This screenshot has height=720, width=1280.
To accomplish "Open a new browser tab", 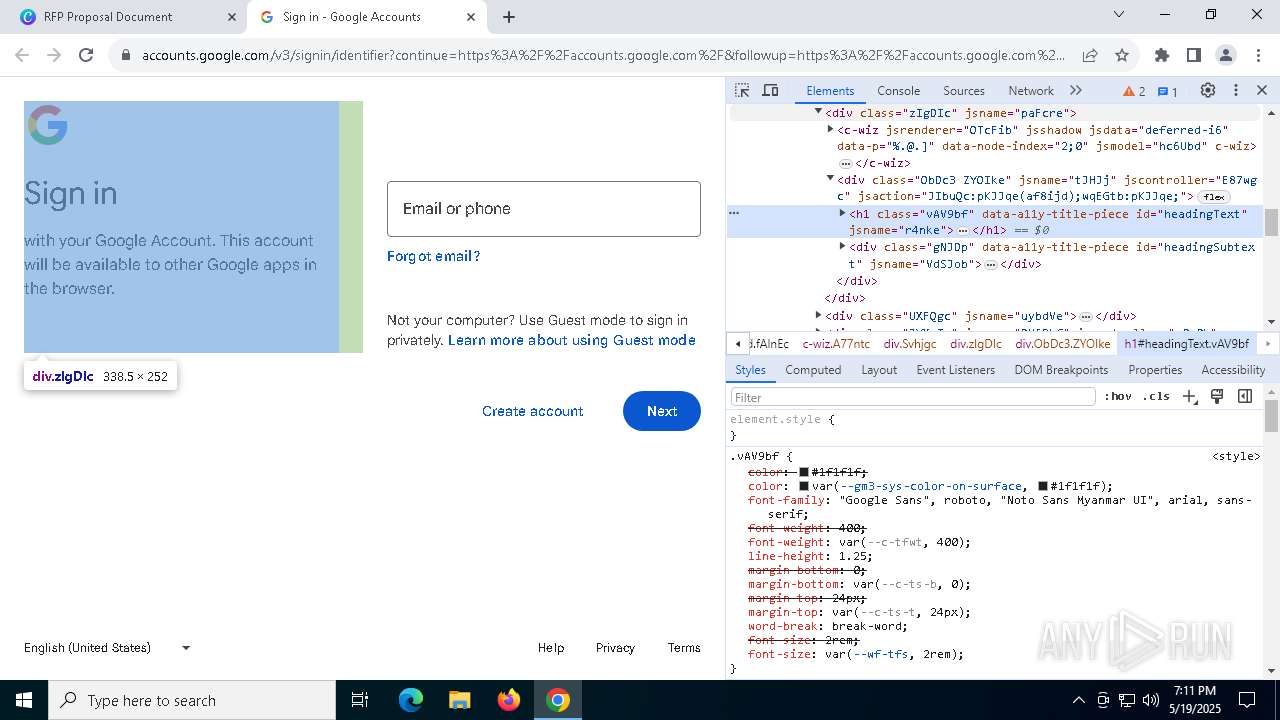I will [509, 17].
